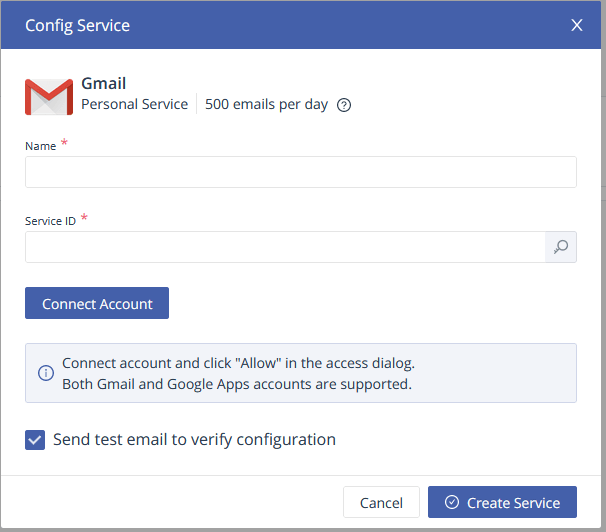This screenshot has width=606, height=532.
Task: Focus the Service ID input field
Action: point(285,247)
